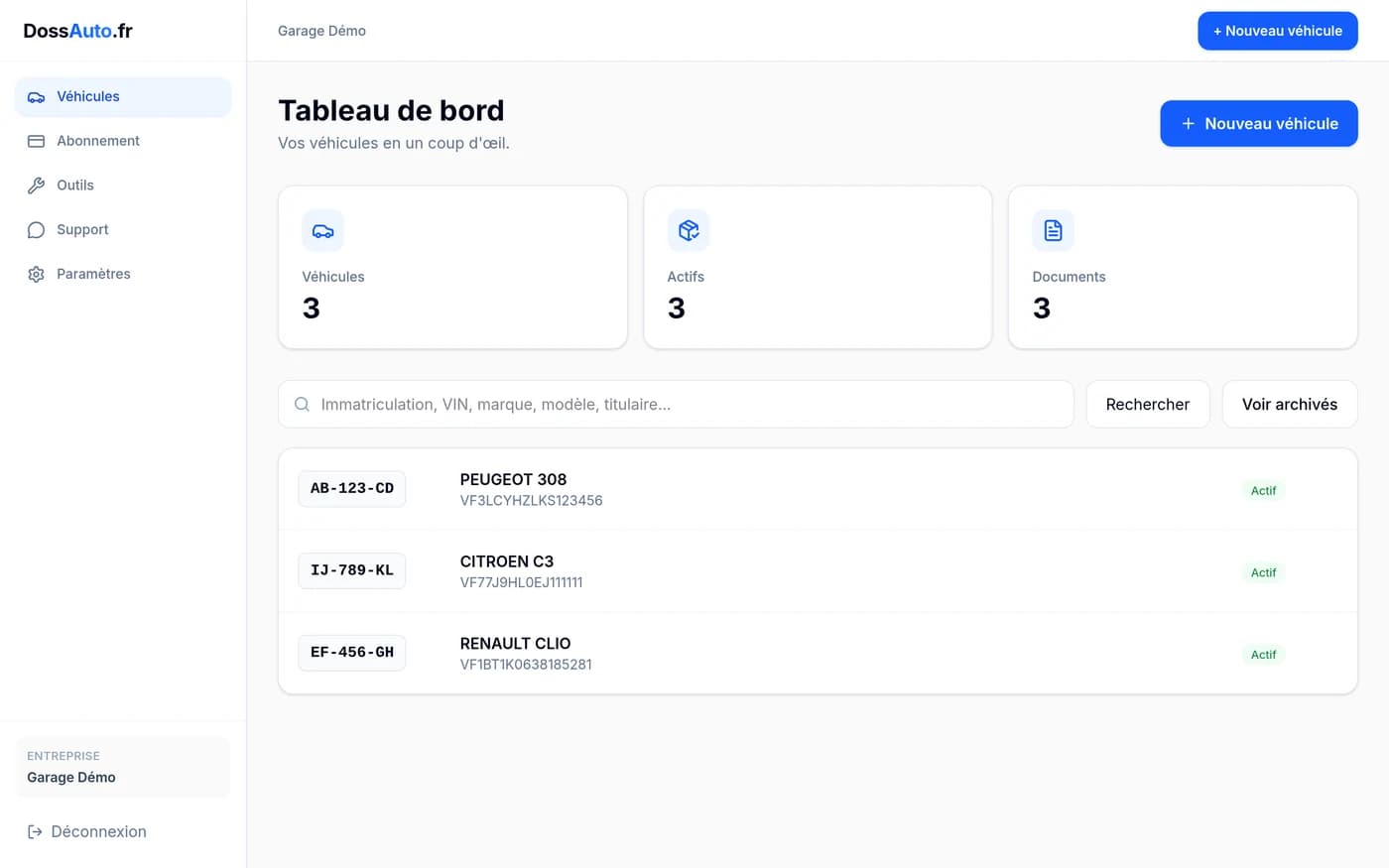
Task: Open the Outils menu label
Action: click(x=75, y=186)
